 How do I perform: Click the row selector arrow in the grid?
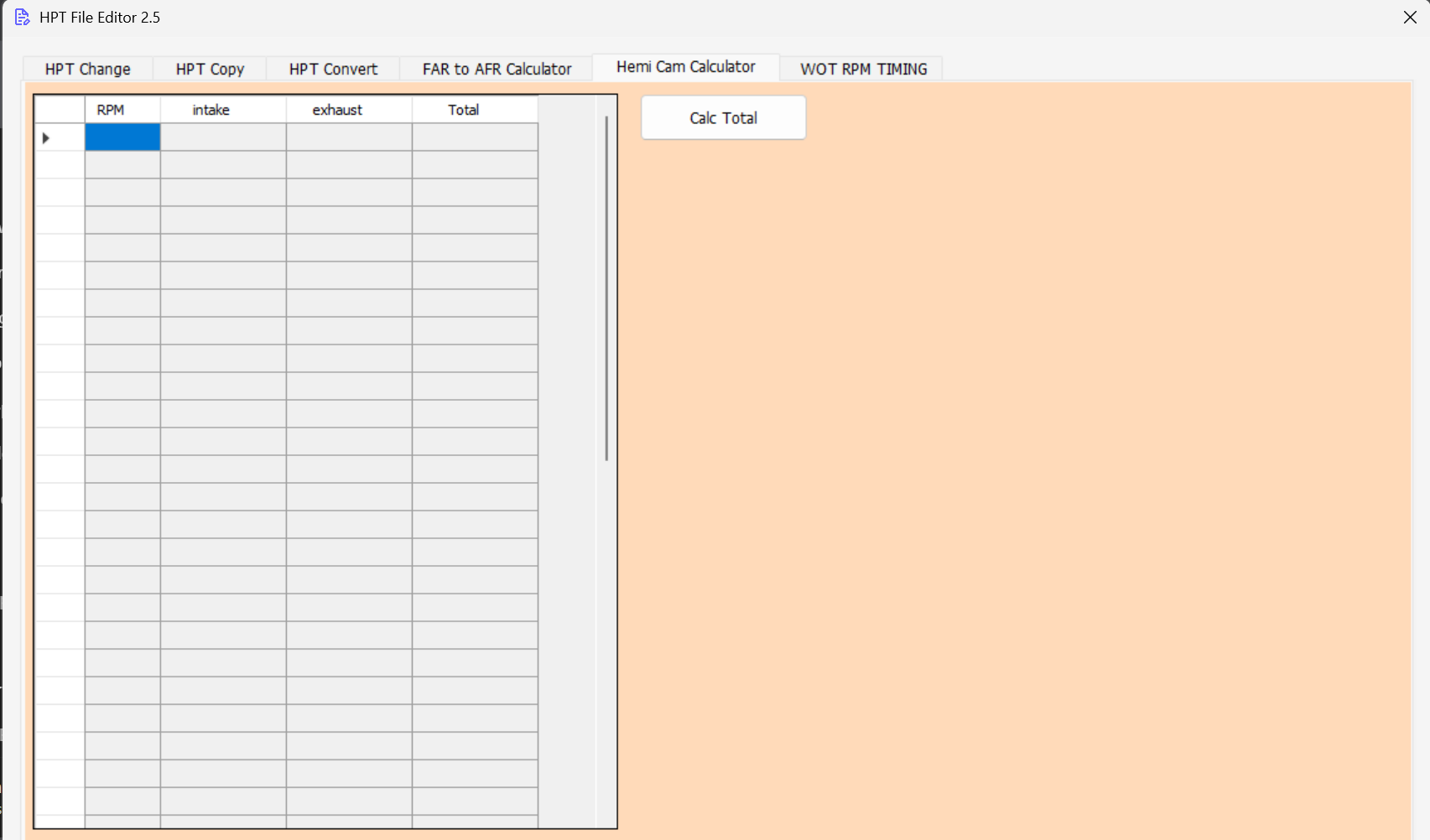click(46, 137)
